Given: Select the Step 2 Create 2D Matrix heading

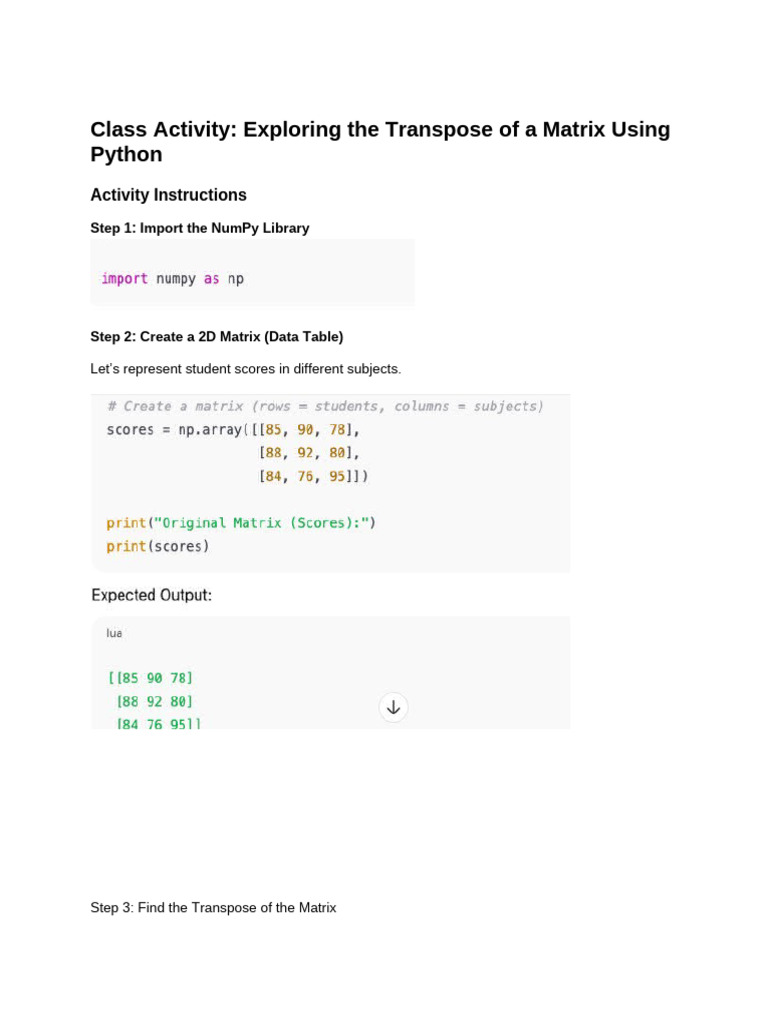Looking at the screenshot, I should [x=216, y=337].
